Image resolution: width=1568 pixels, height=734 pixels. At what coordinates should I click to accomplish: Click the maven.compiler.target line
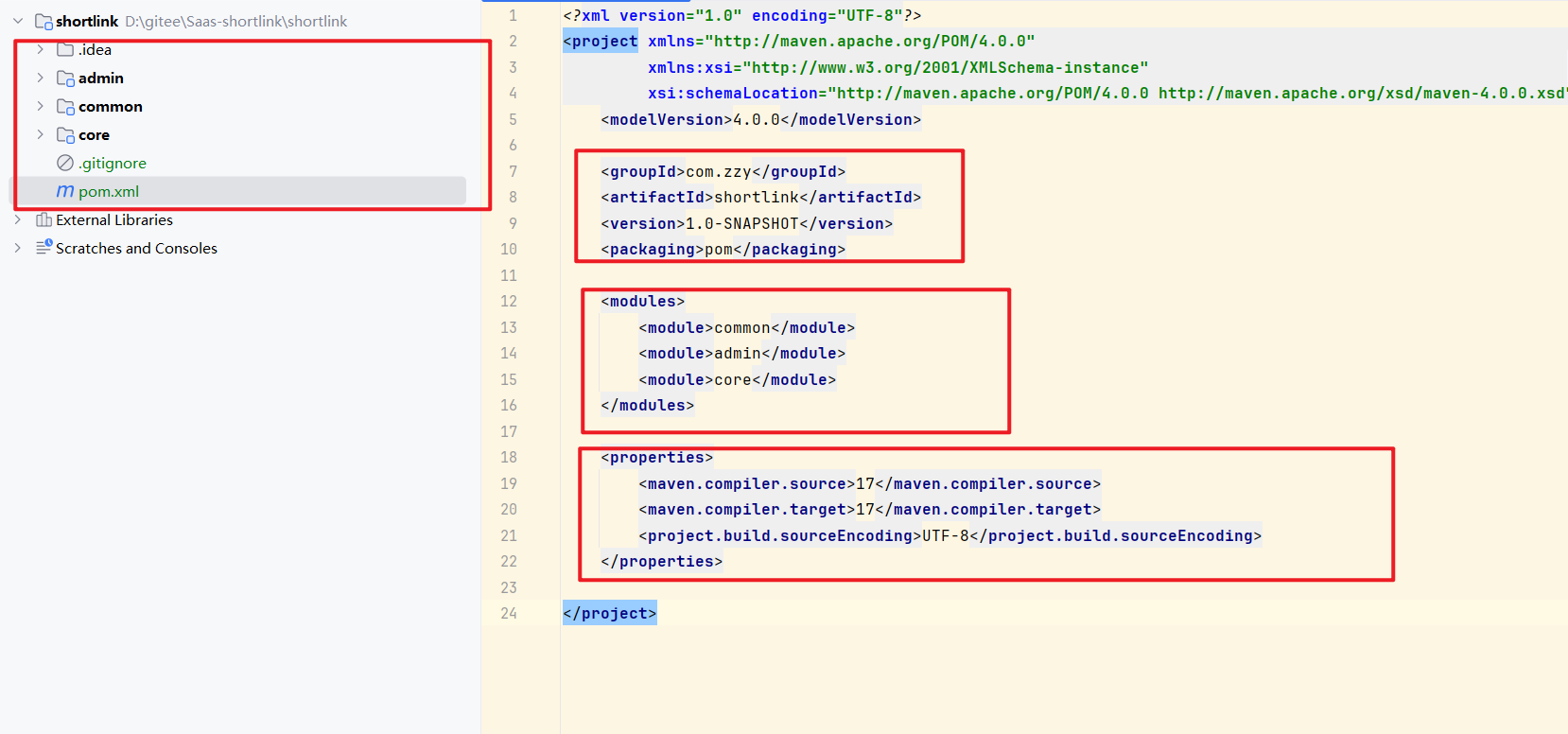870,509
